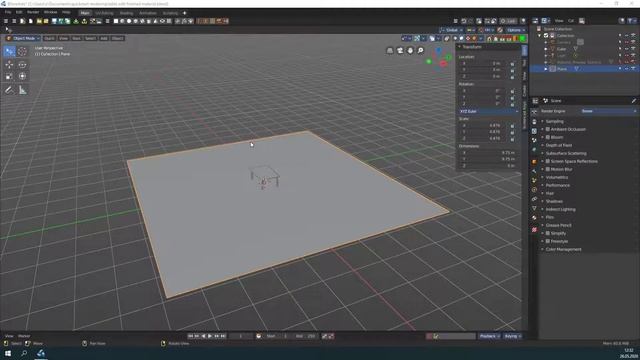Hide Plane object with eye icon
Viewport: 640px width, 360px height.
(626, 69)
